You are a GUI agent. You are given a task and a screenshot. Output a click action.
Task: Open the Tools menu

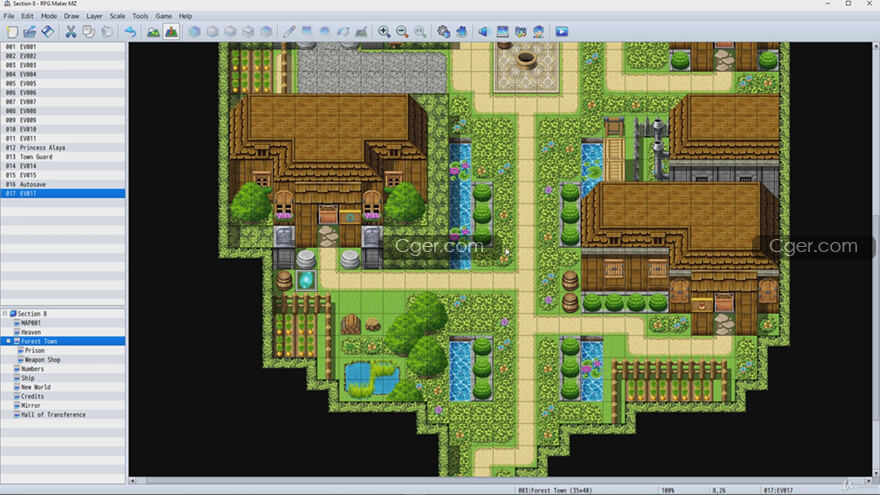(140, 16)
